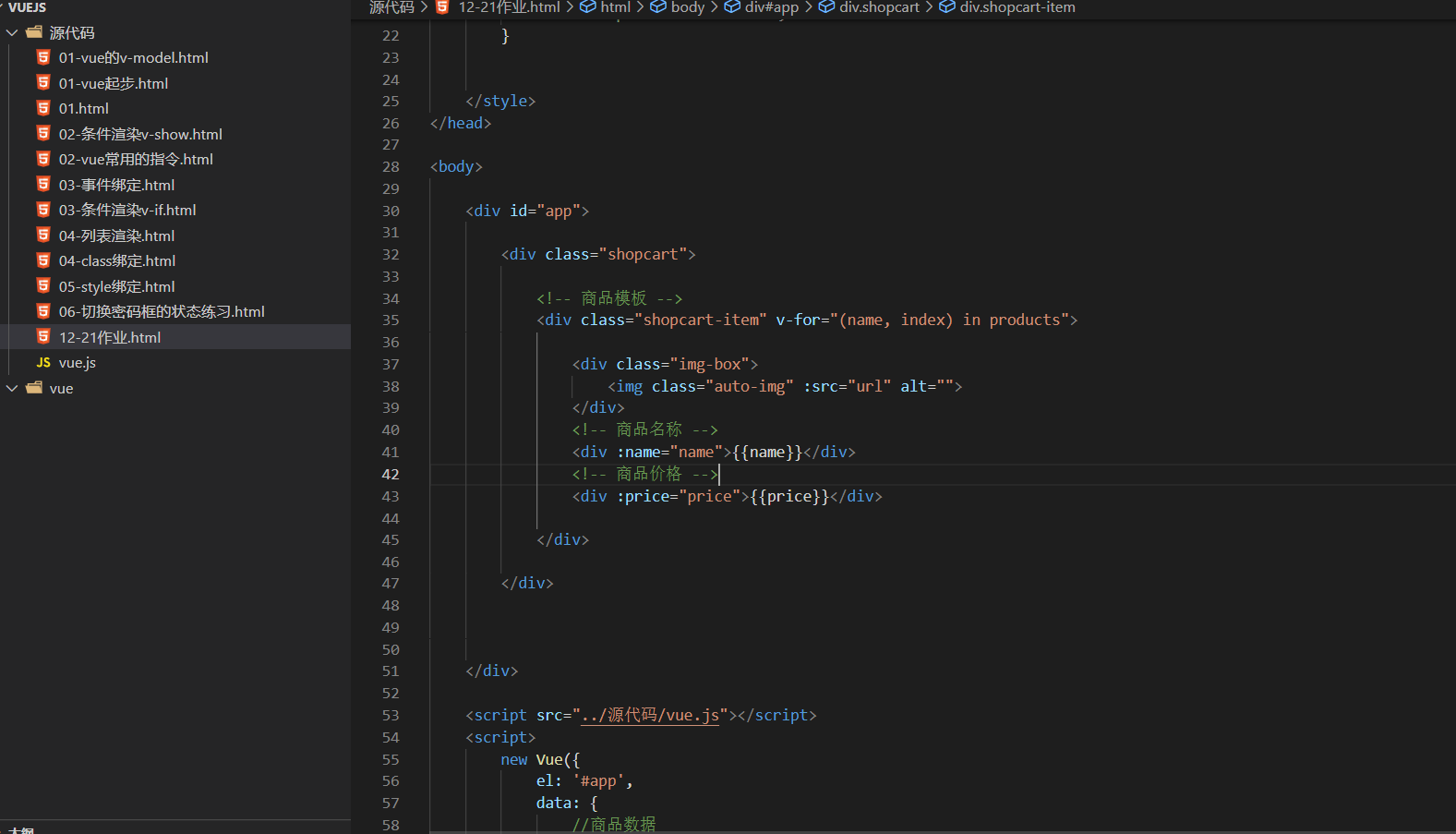Screen dimensions: 1456x834
Task: Select 12-21作业.html in the explorer
Action: pyautogui.click(x=110, y=337)
